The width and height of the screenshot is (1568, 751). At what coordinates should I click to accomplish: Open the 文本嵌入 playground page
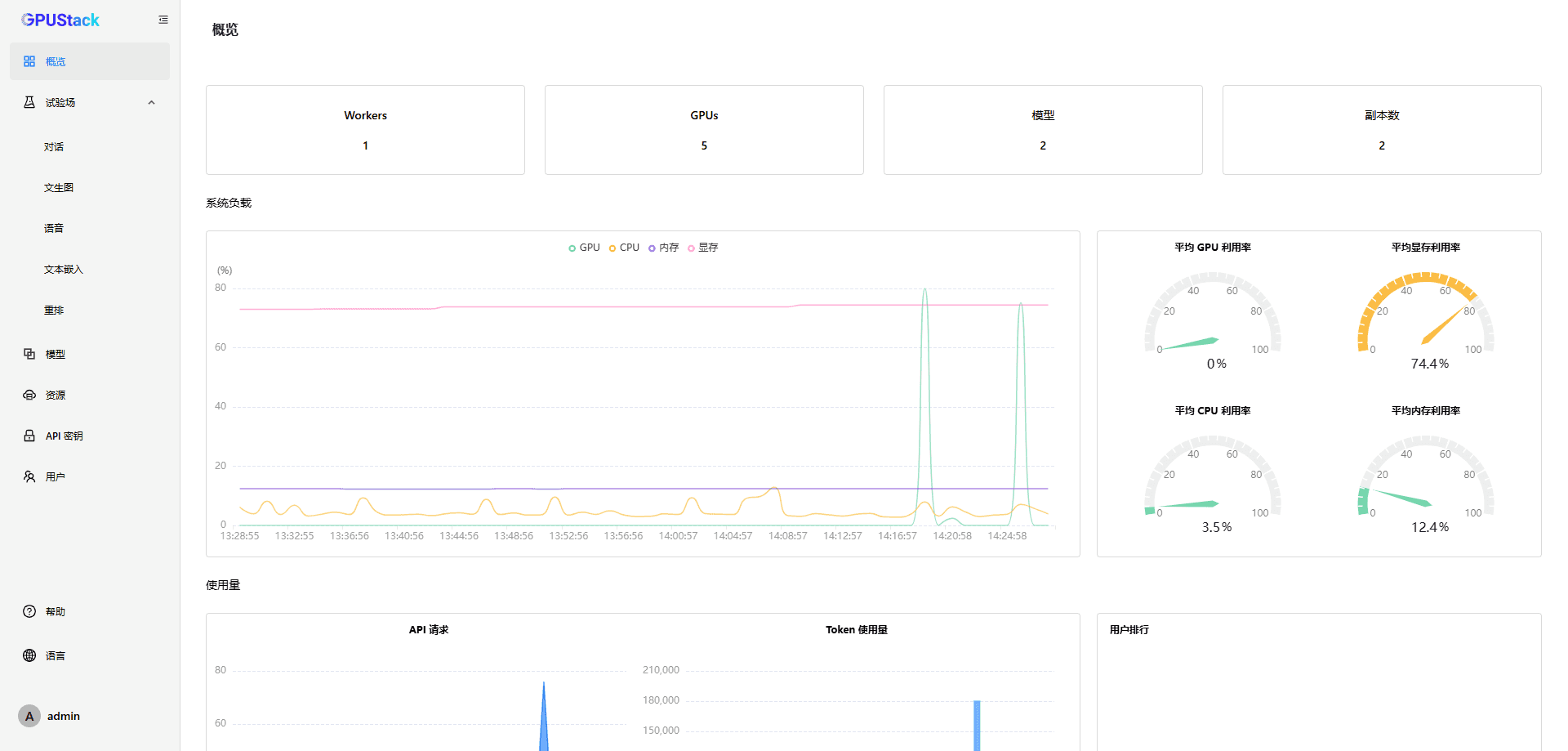click(x=90, y=270)
